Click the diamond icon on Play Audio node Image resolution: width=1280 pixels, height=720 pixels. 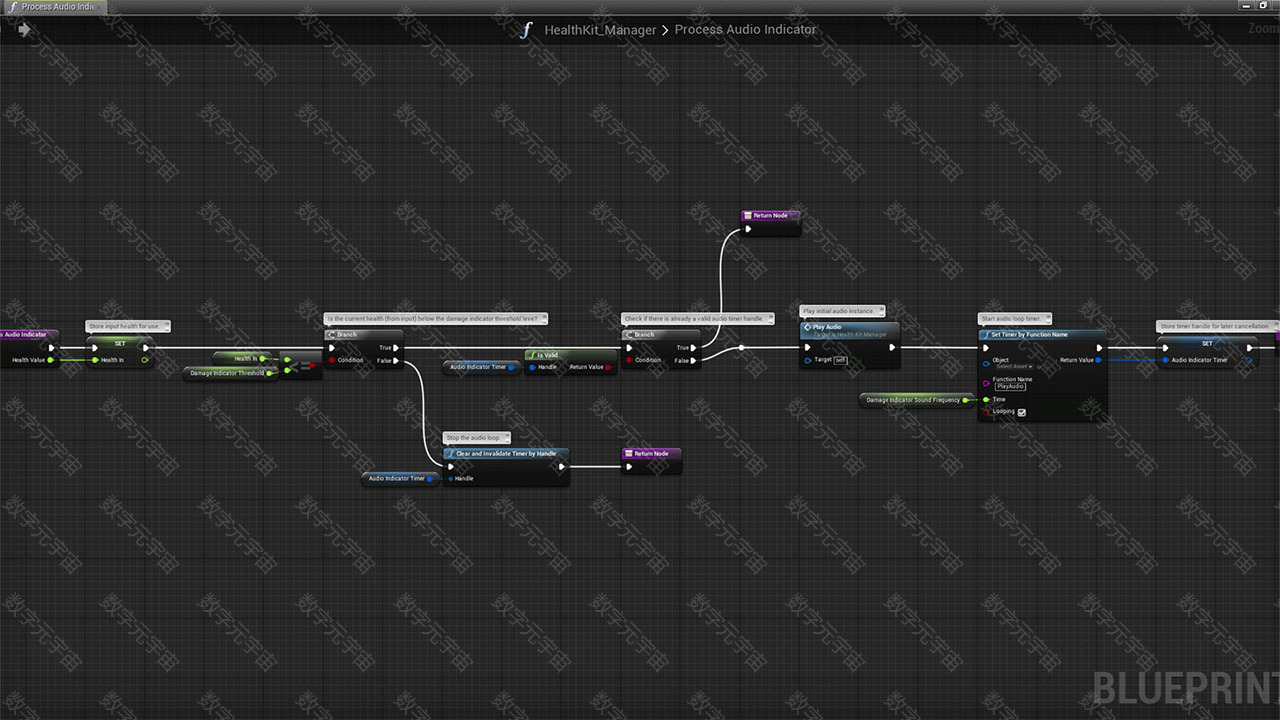pyautogui.click(x=807, y=327)
